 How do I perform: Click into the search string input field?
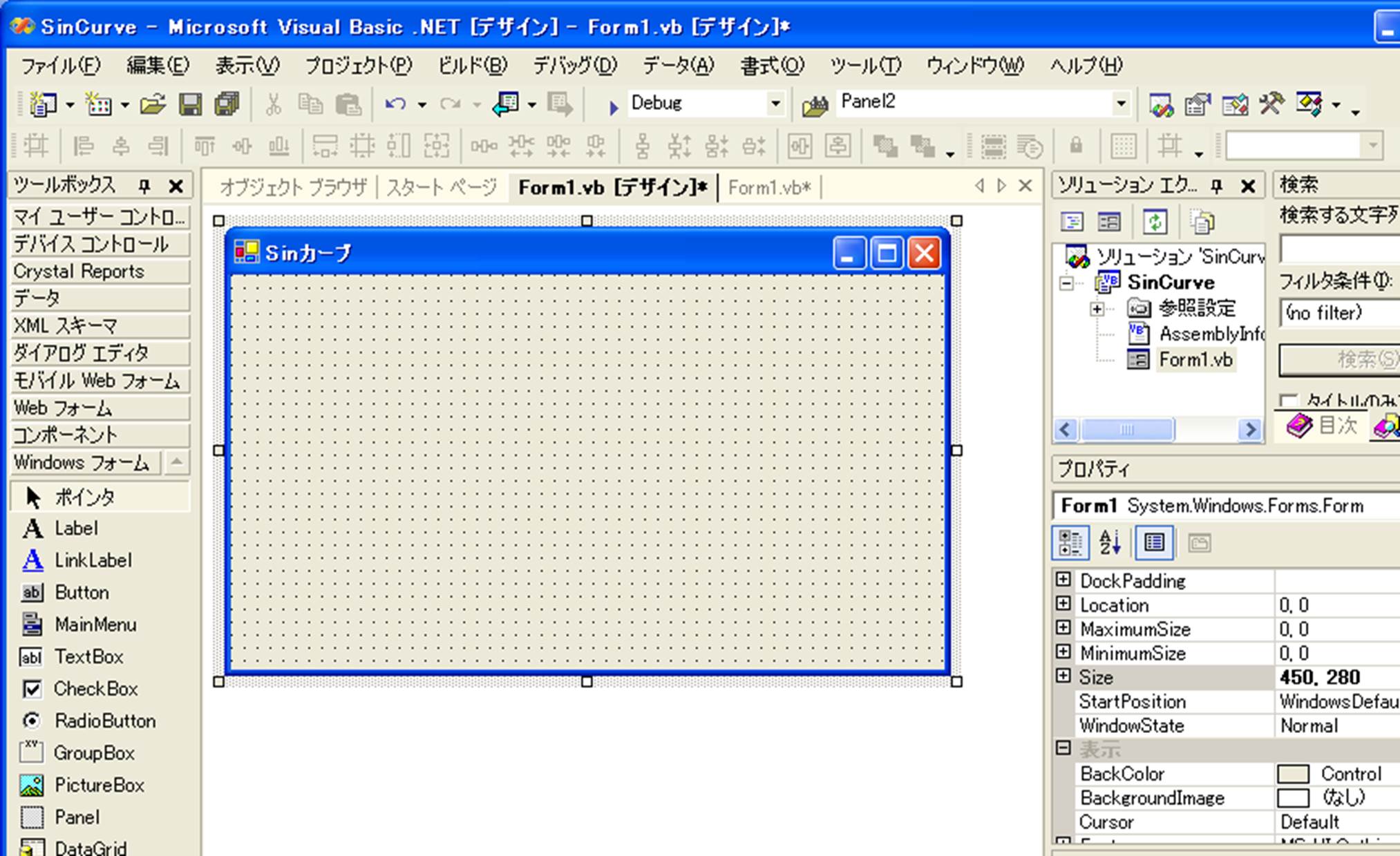coord(1339,249)
